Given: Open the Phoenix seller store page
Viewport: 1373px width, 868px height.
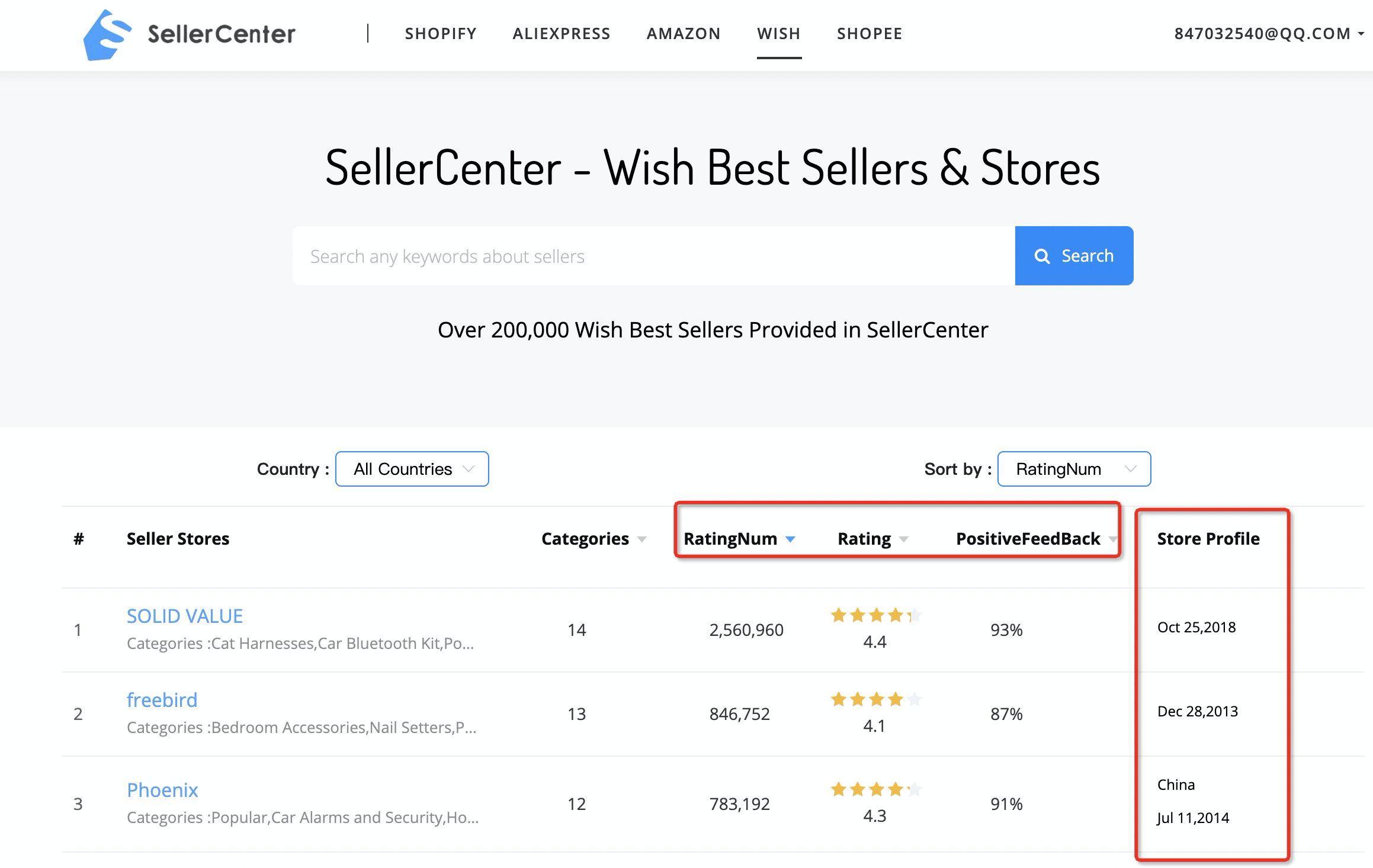Looking at the screenshot, I should [162, 790].
